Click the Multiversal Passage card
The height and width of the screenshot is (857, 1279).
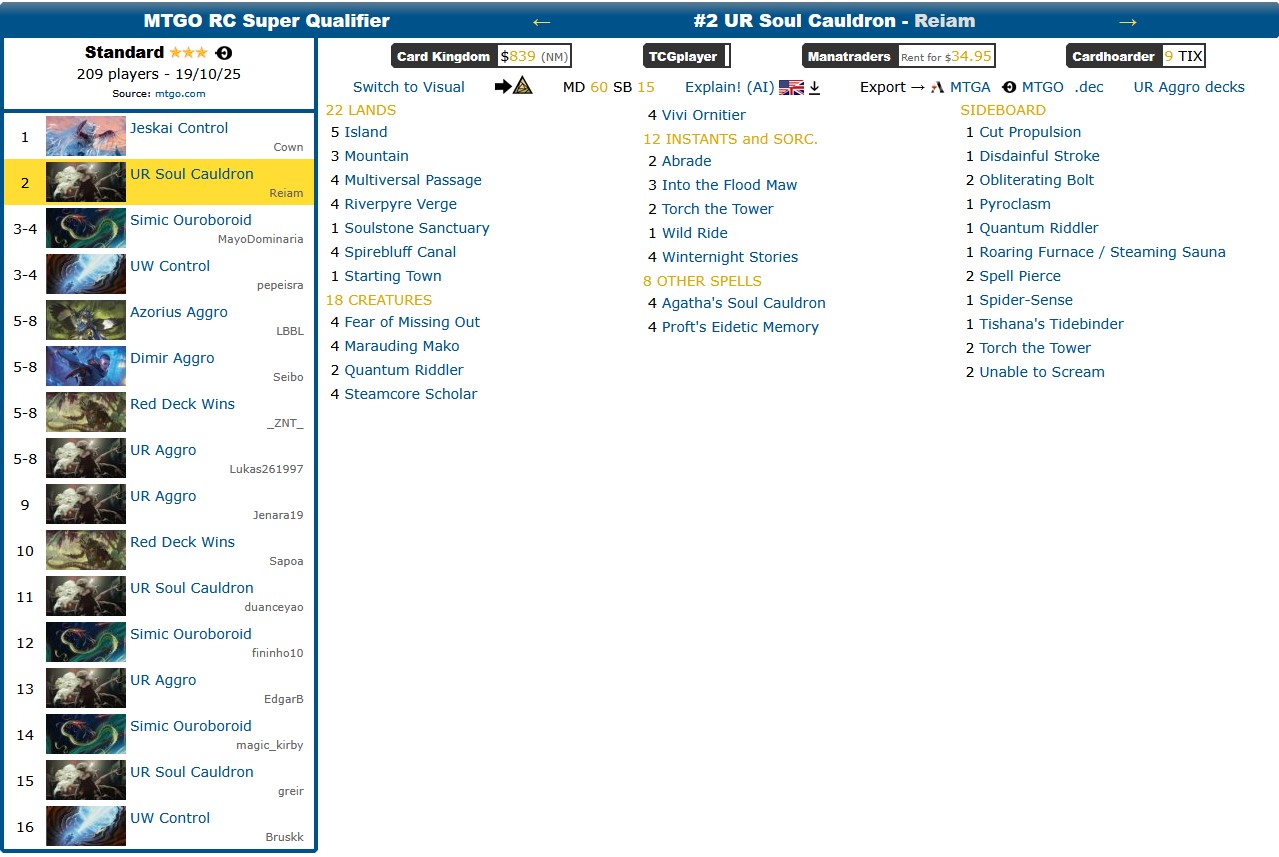point(413,180)
